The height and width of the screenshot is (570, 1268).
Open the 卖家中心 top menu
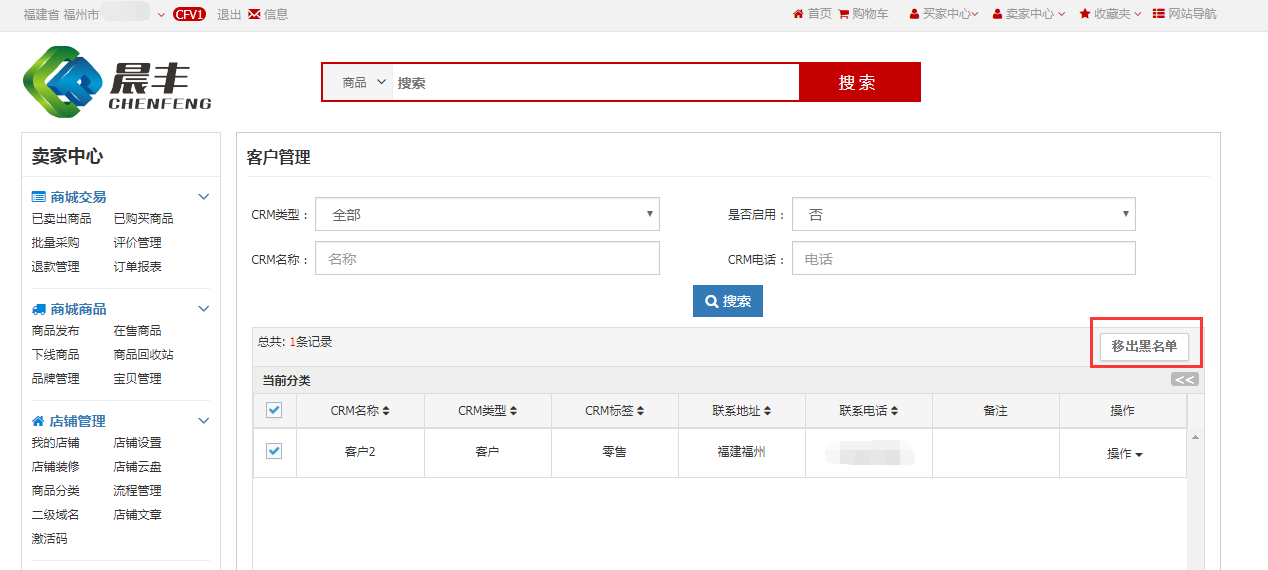pyautogui.click(x=1029, y=14)
